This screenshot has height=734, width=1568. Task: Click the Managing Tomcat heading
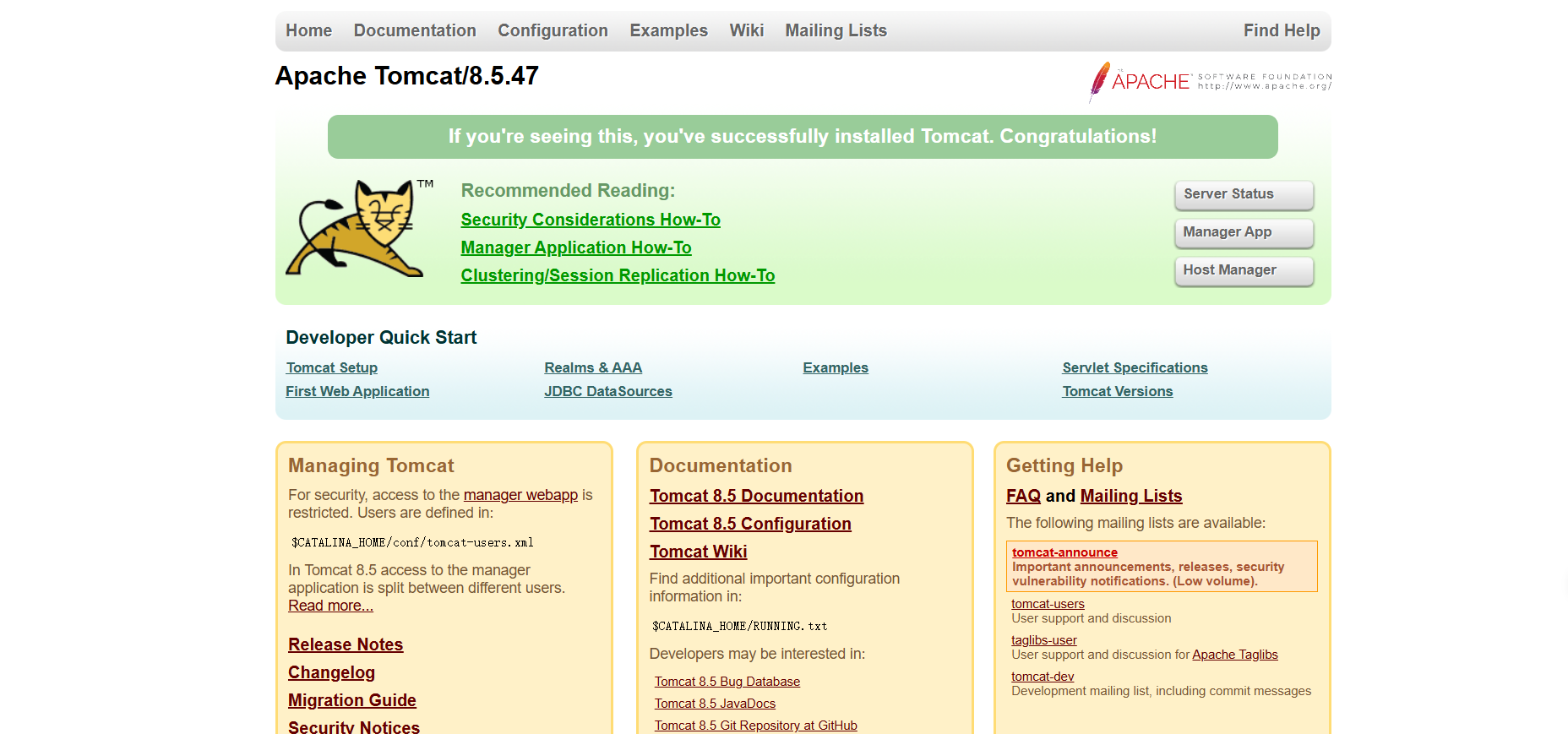(x=371, y=465)
